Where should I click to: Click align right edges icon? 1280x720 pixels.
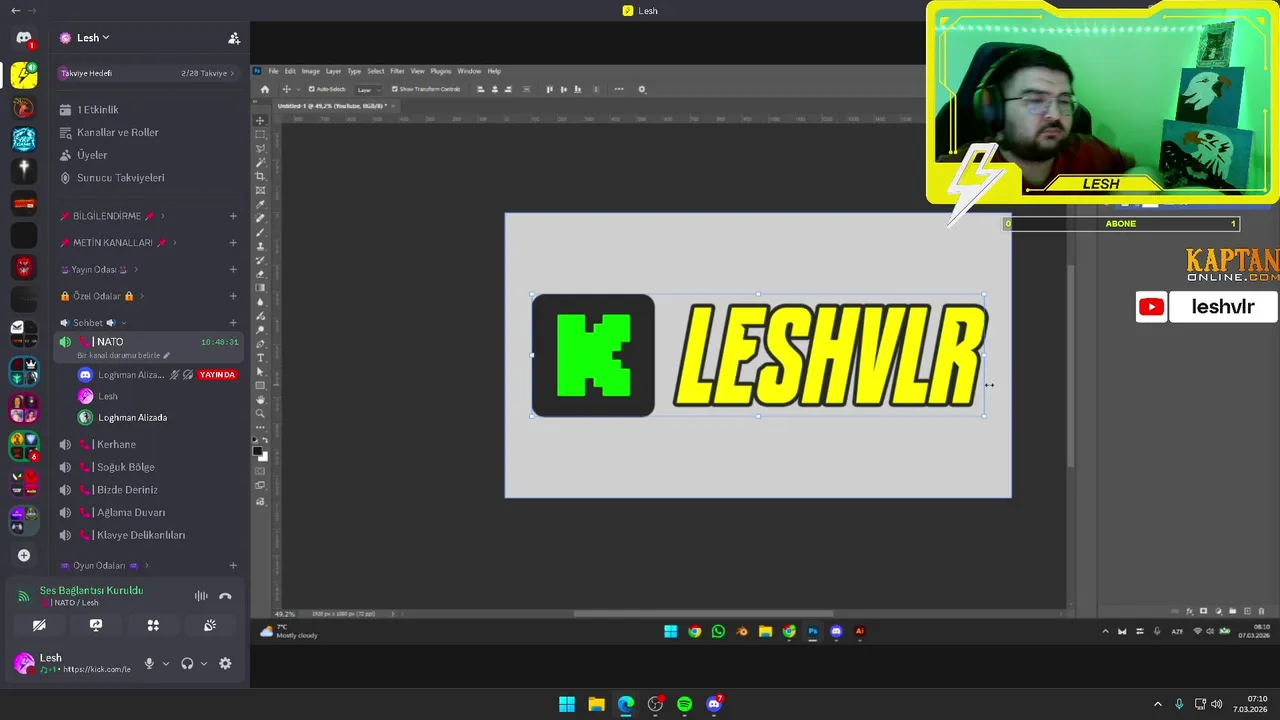pos(508,89)
